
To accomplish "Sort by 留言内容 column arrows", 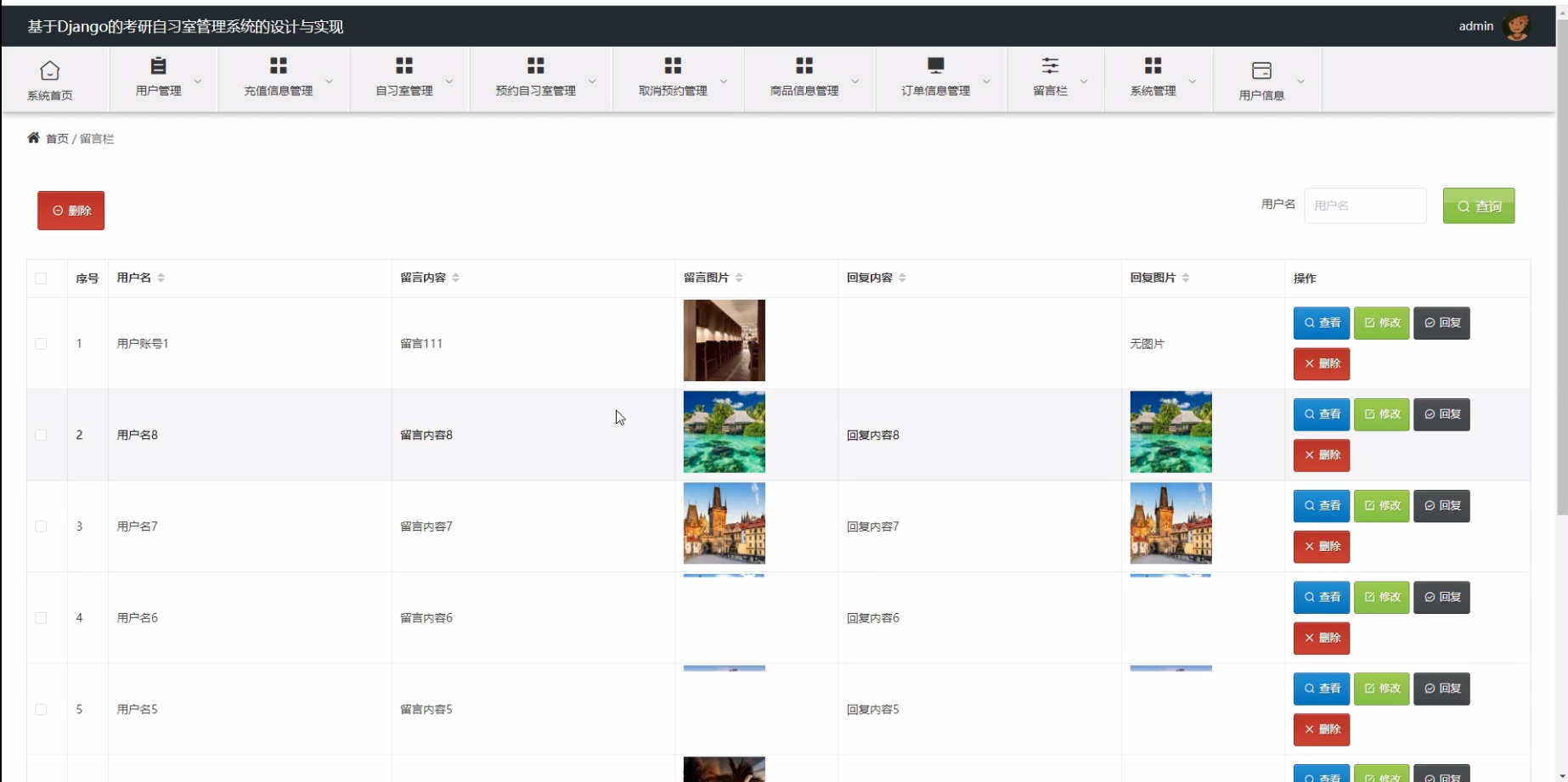I will coord(455,278).
